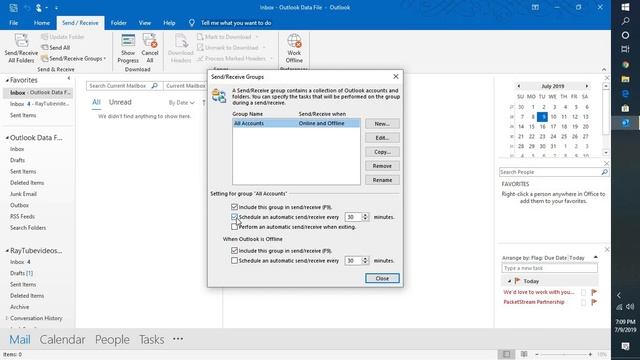Open File Explorer from the taskbar
This screenshot has width=640, height=360.
625,79
